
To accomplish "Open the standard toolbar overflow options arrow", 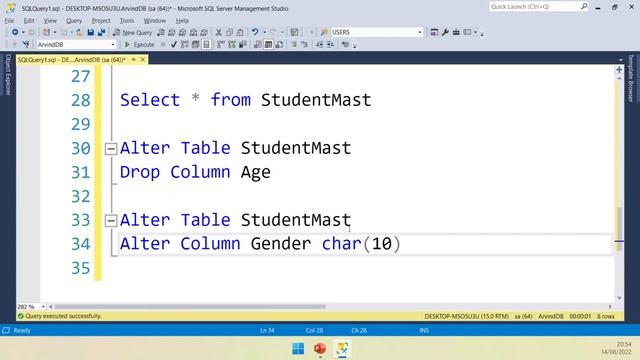I will point(482,33).
